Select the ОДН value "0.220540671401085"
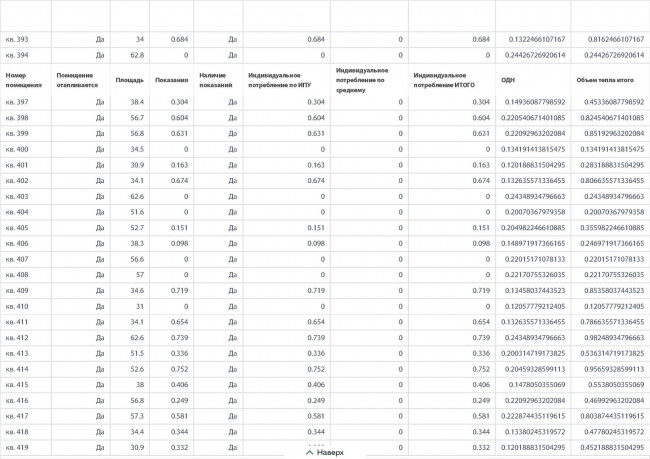 pyautogui.click(x=533, y=118)
